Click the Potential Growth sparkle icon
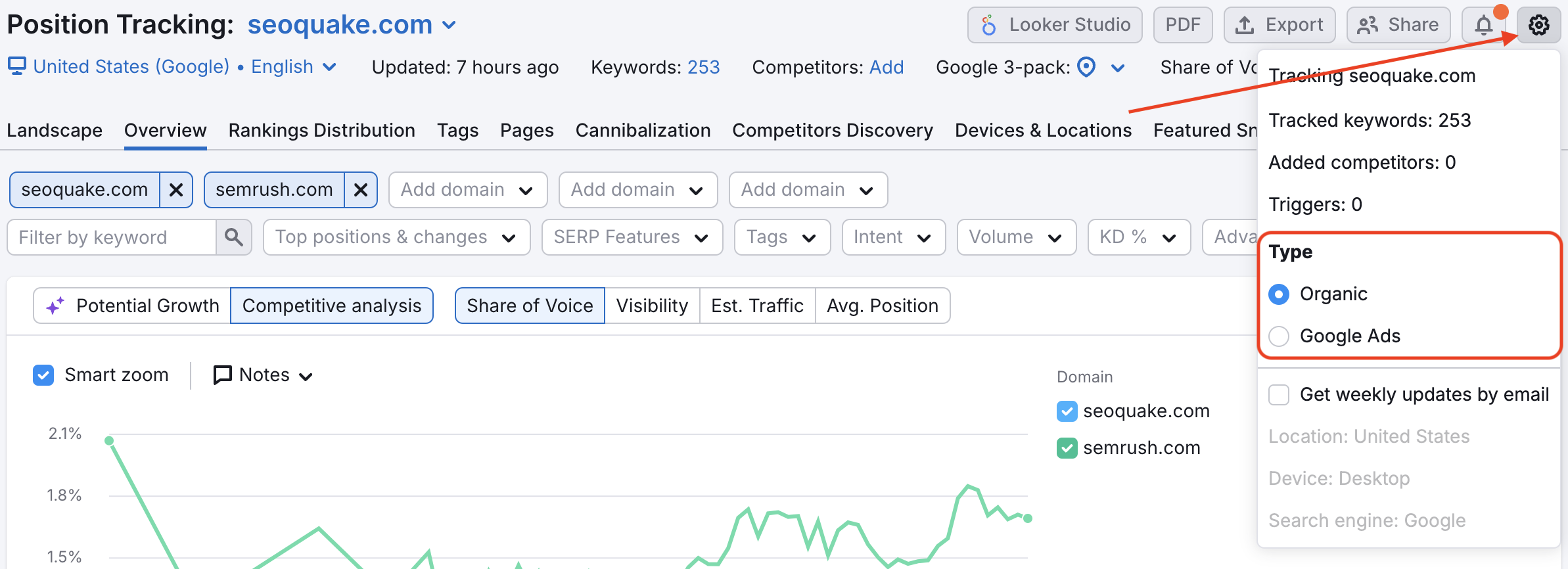This screenshot has height=569, width=1568. pos(55,306)
